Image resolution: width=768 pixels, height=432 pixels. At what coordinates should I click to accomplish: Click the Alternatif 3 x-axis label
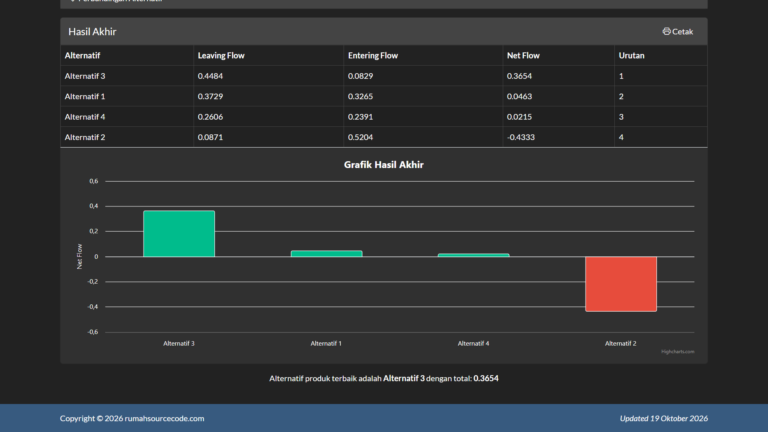[x=179, y=343]
